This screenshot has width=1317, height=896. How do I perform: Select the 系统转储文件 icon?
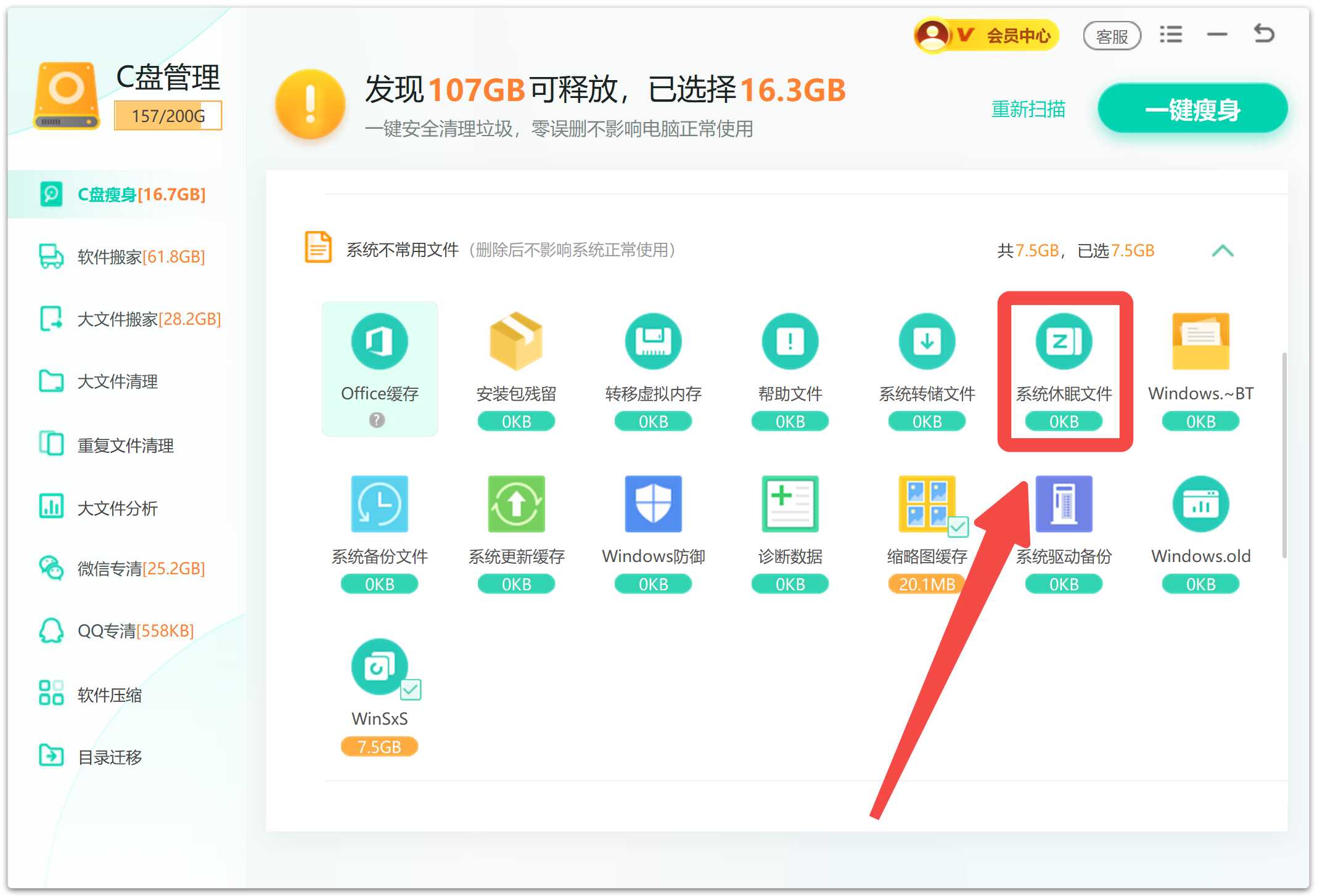[x=927, y=341]
